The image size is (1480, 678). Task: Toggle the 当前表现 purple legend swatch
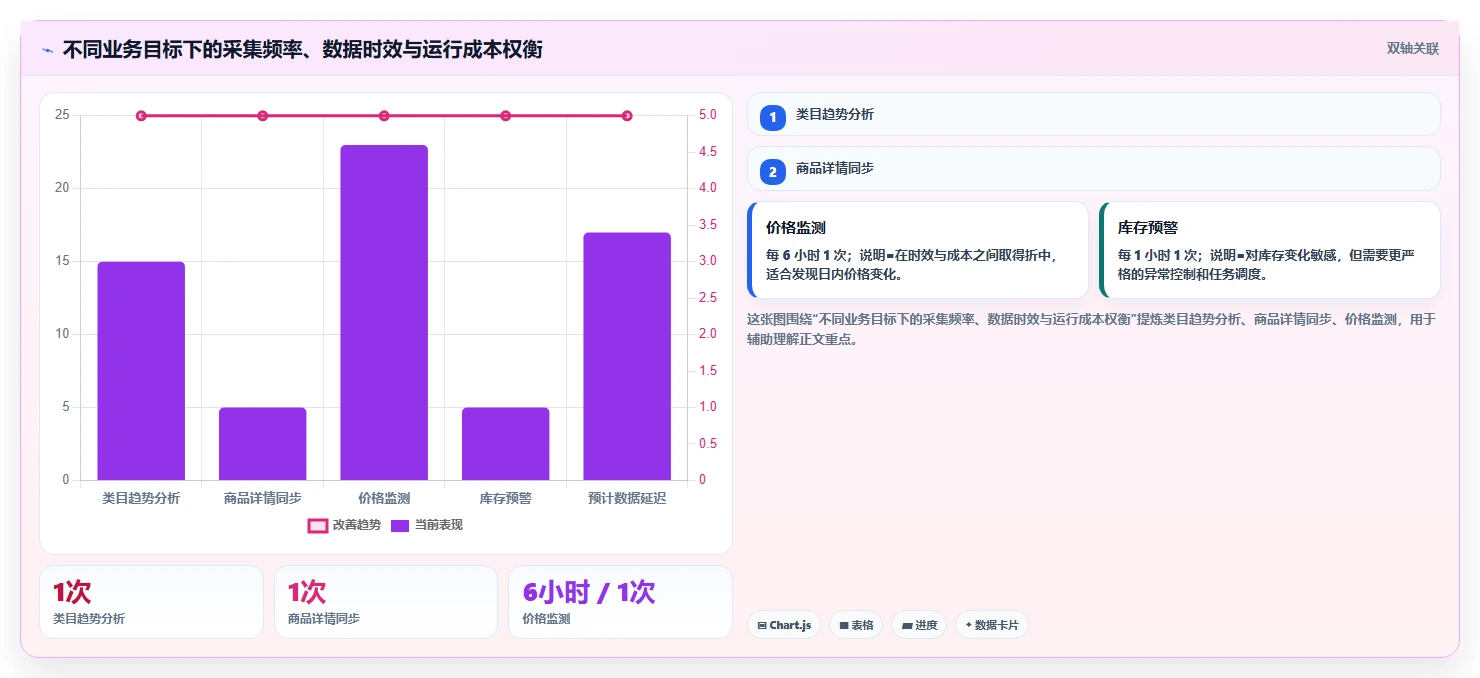[x=400, y=526]
